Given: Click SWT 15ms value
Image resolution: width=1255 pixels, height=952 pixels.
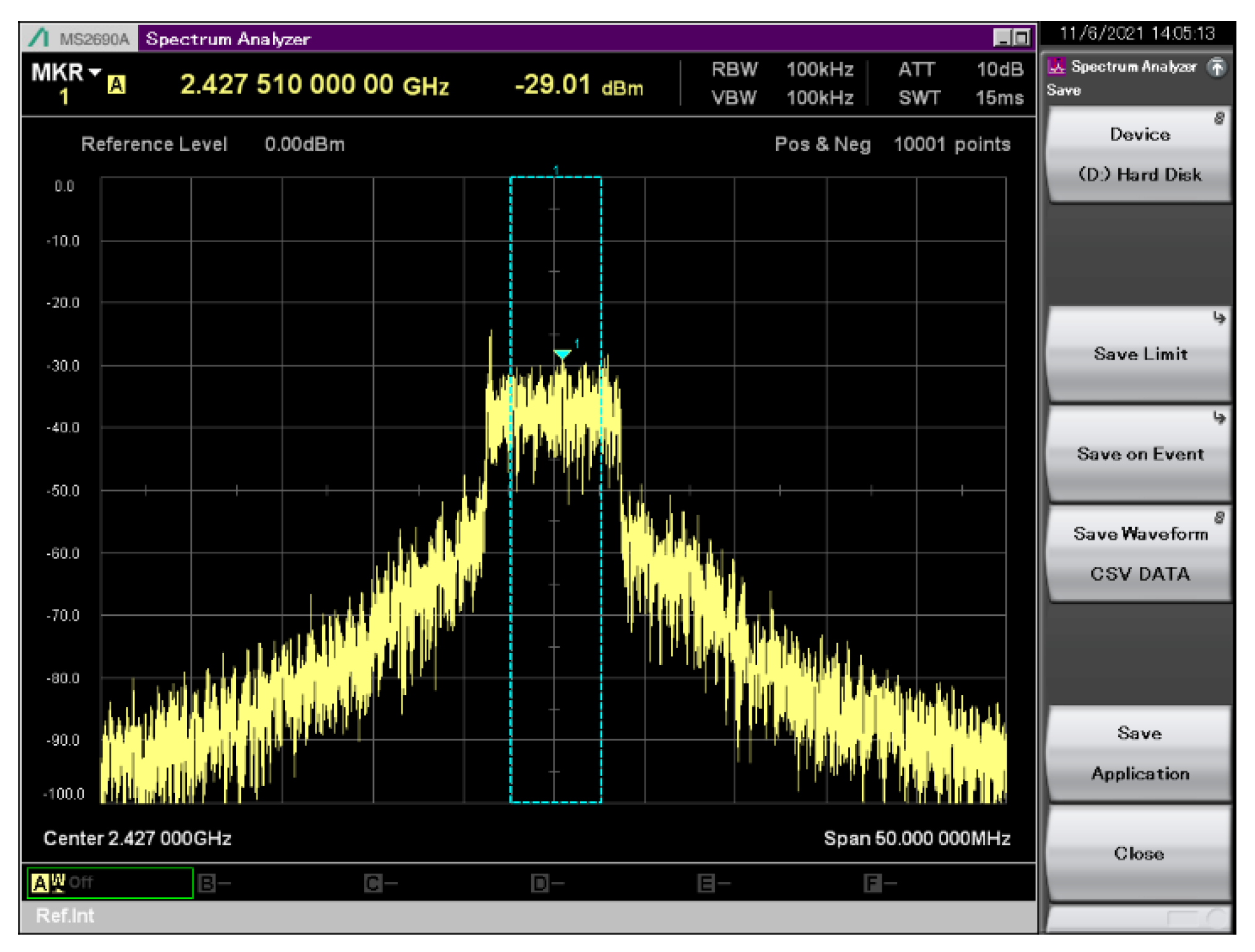Looking at the screenshot, I should pos(999,98).
